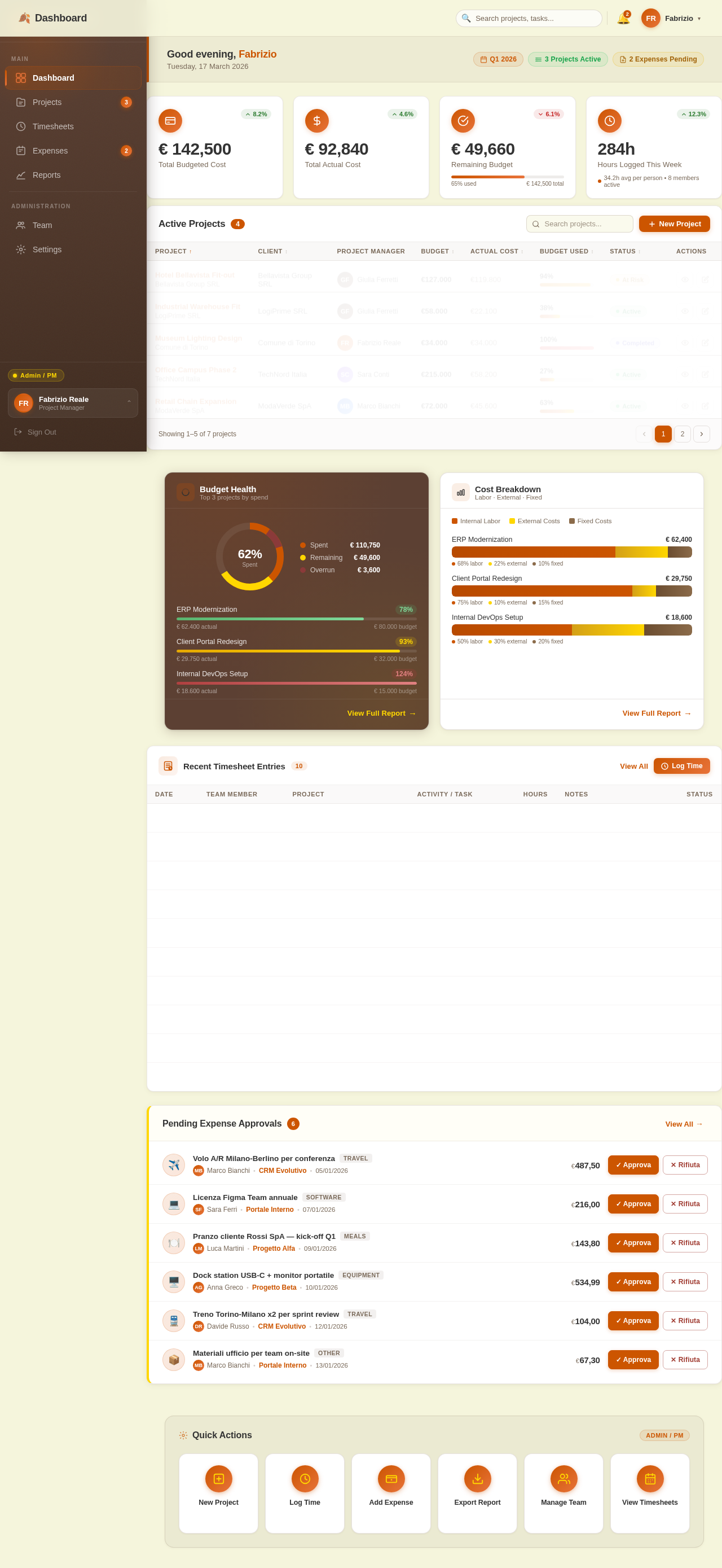Go to page 2 of projects
Viewport: 722px width, 1568px height.
click(x=682, y=434)
